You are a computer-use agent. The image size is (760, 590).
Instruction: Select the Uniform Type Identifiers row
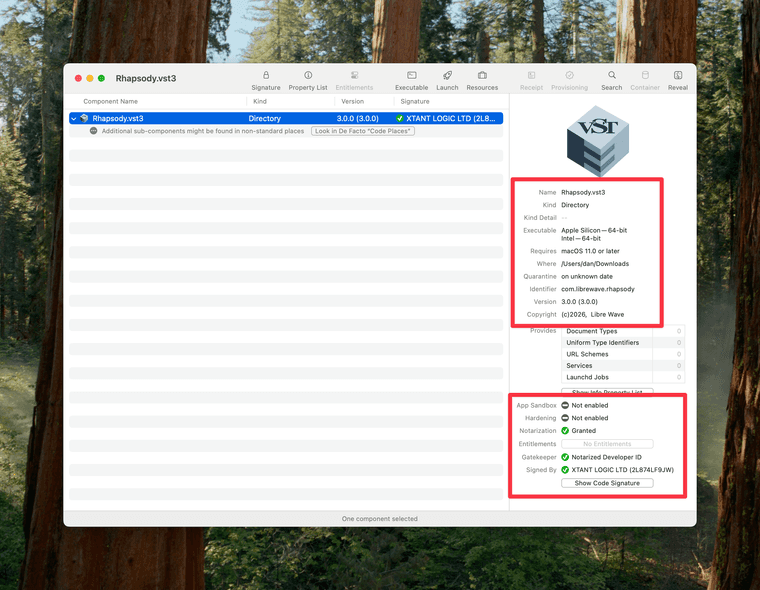623,342
